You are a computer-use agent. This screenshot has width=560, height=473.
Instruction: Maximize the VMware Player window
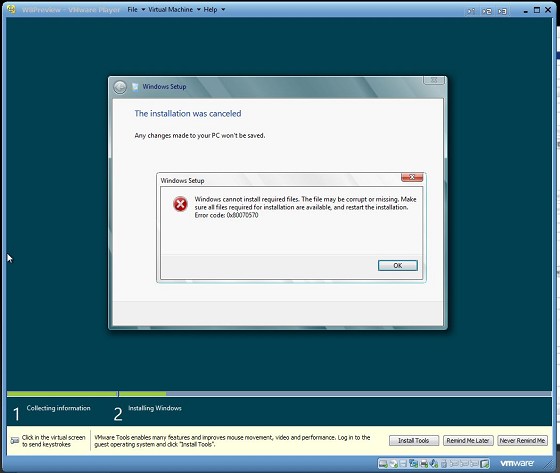pos(536,10)
